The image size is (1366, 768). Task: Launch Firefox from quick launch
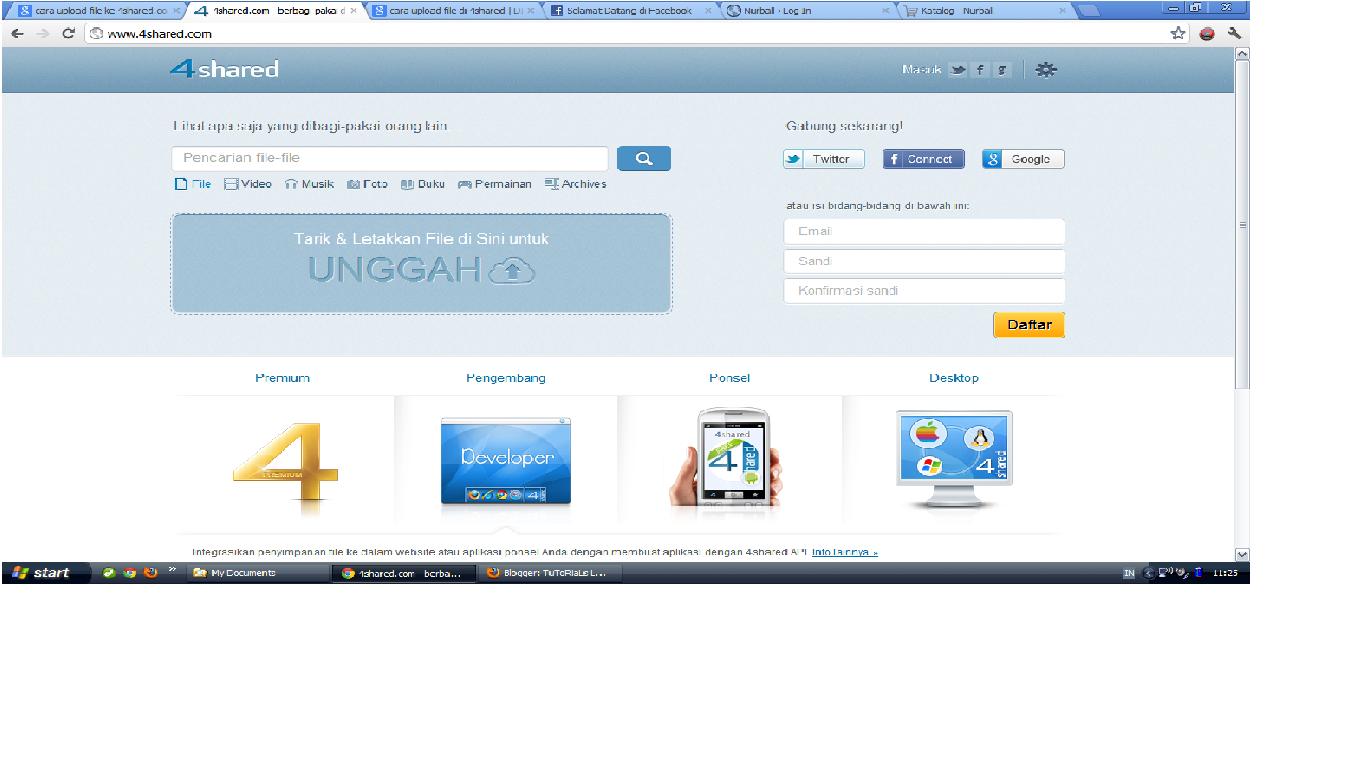151,573
